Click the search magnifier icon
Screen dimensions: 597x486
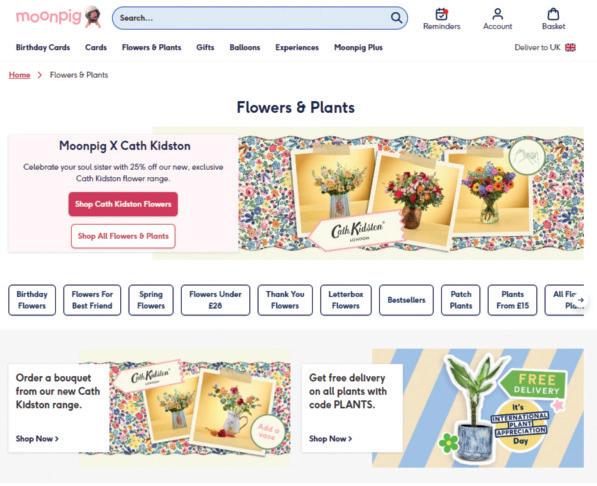pyautogui.click(x=396, y=18)
